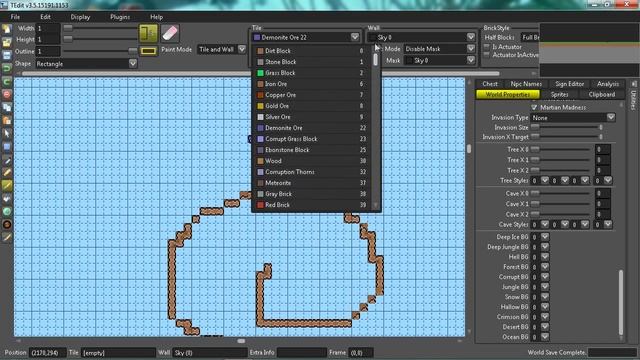Click the brush Width slider handle
This screenshot has height=360, width=640.
[68, 28]
